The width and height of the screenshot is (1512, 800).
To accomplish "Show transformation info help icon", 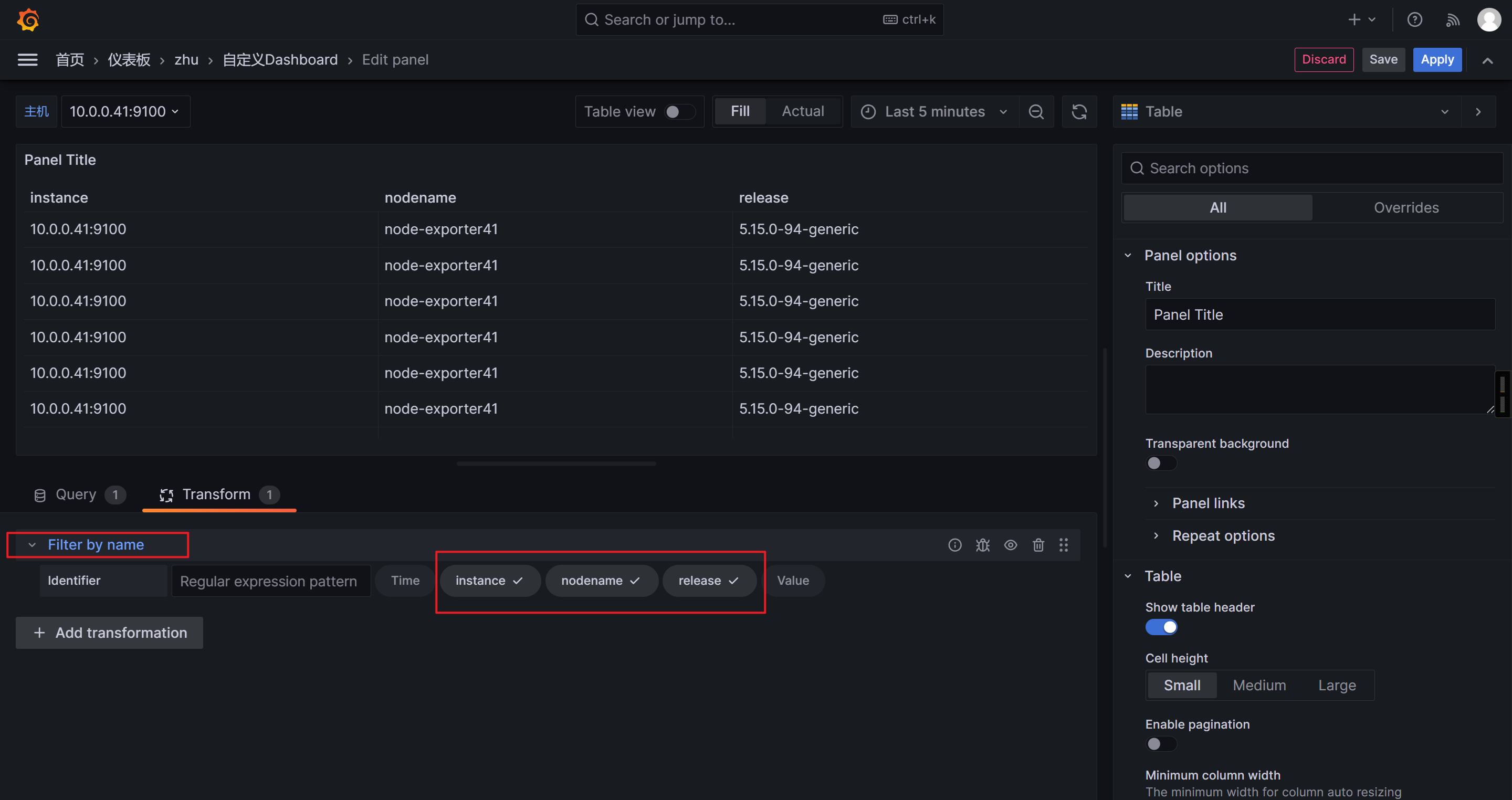I will pyautogui.click(x=955, y=545).
